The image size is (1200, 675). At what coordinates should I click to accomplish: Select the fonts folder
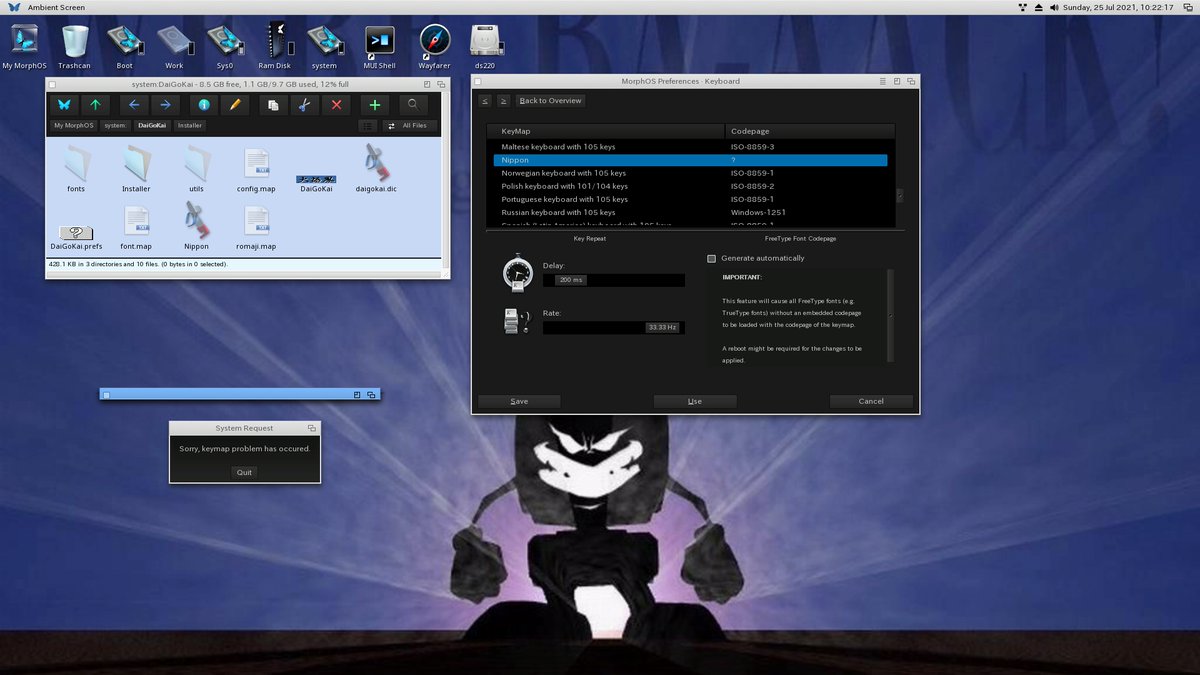(x=76, y=168)
